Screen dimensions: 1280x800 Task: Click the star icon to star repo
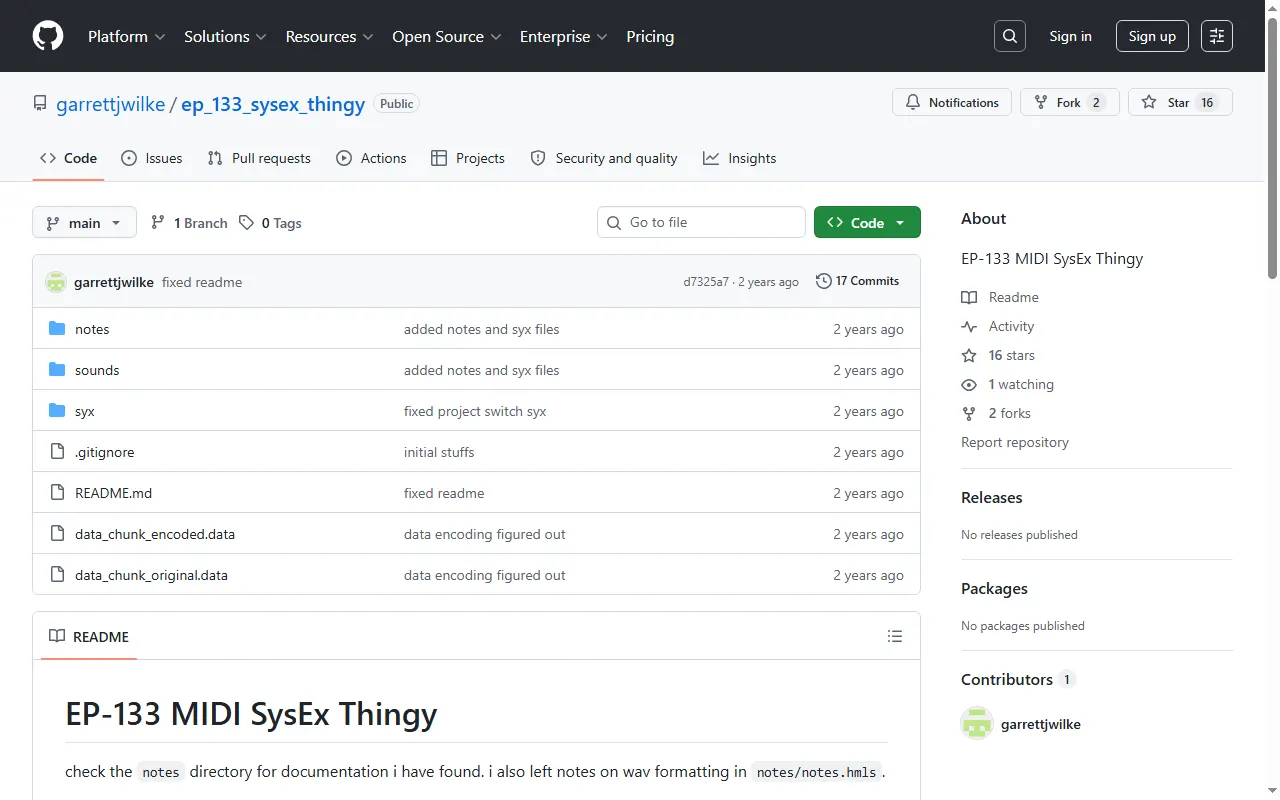coord(1149,102)
